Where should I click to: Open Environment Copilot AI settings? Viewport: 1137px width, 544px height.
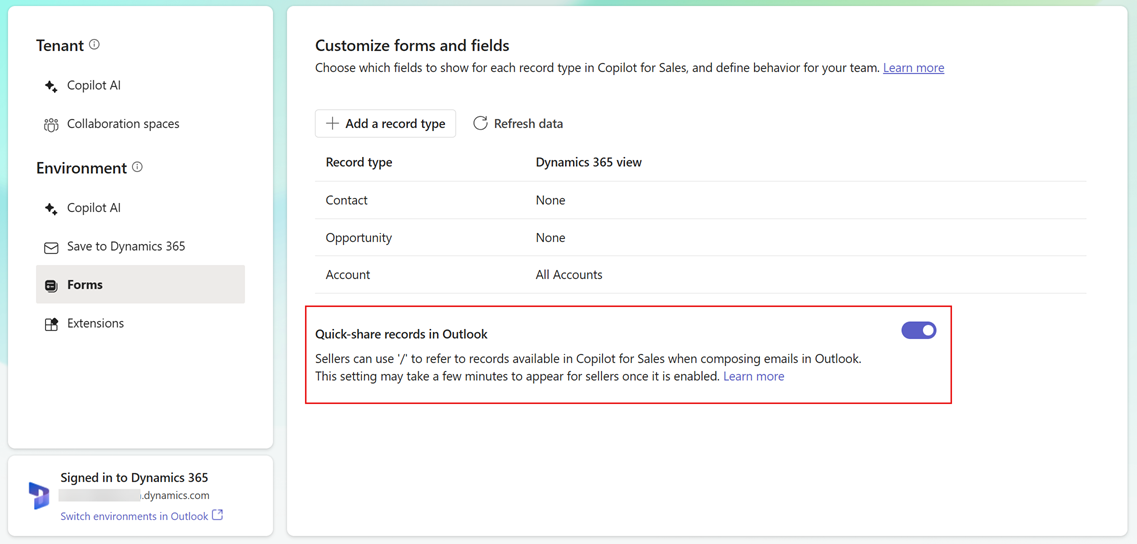pyautogui.click(x=94, y=208)
